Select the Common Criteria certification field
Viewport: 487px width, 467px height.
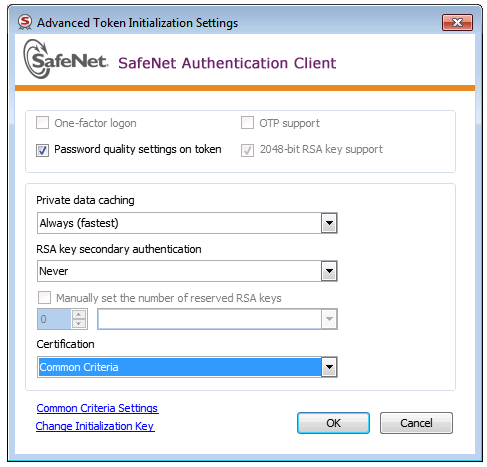(x=180, y=367)
